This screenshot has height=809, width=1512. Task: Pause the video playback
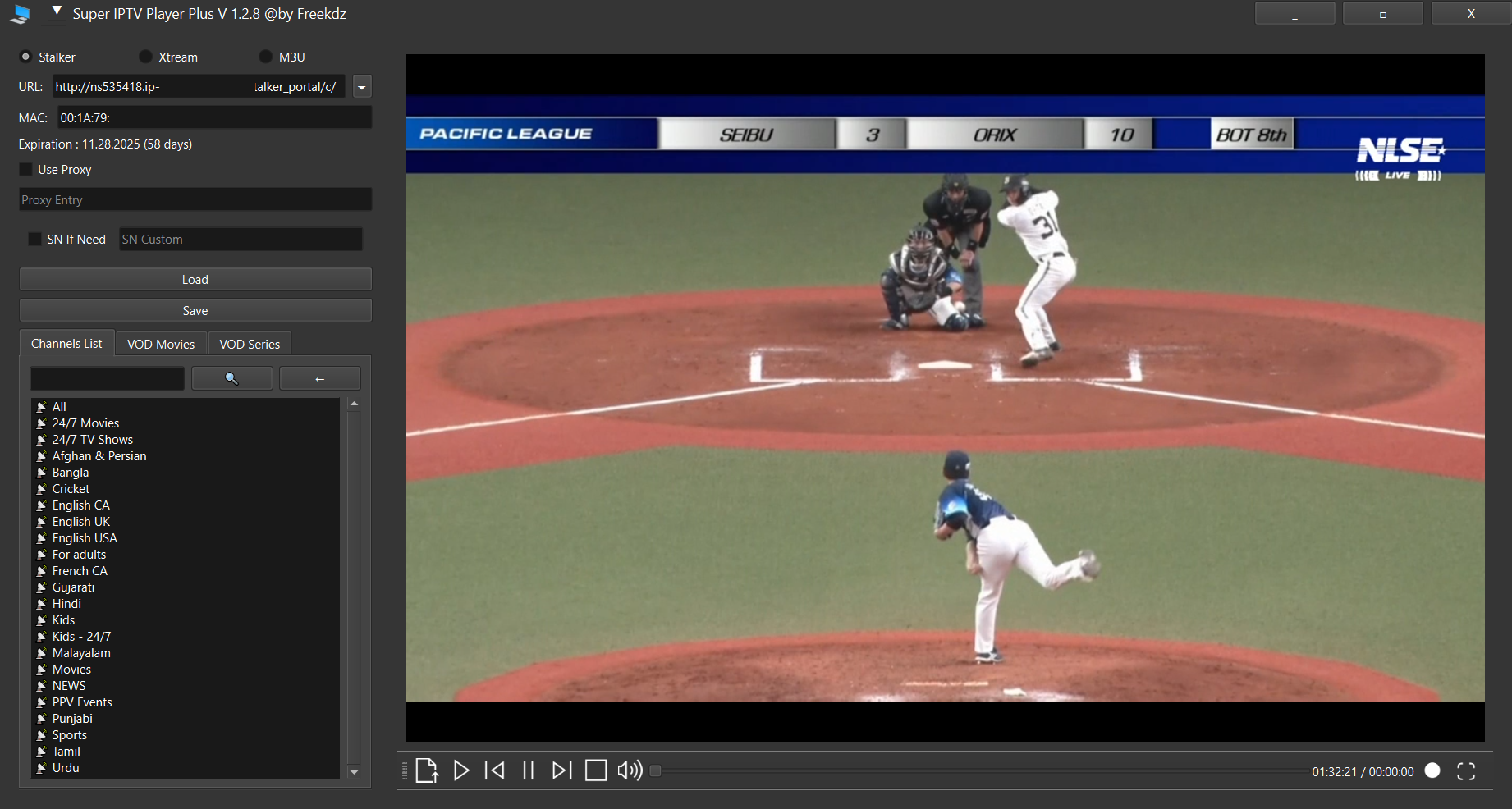coord(529,770)
